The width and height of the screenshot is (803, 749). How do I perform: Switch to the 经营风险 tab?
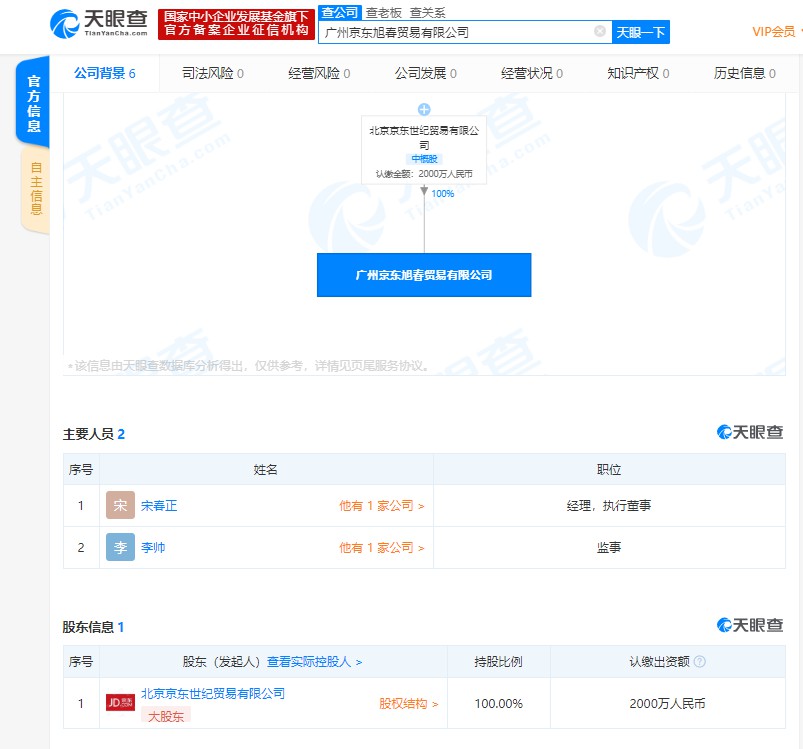coord(320,74)
